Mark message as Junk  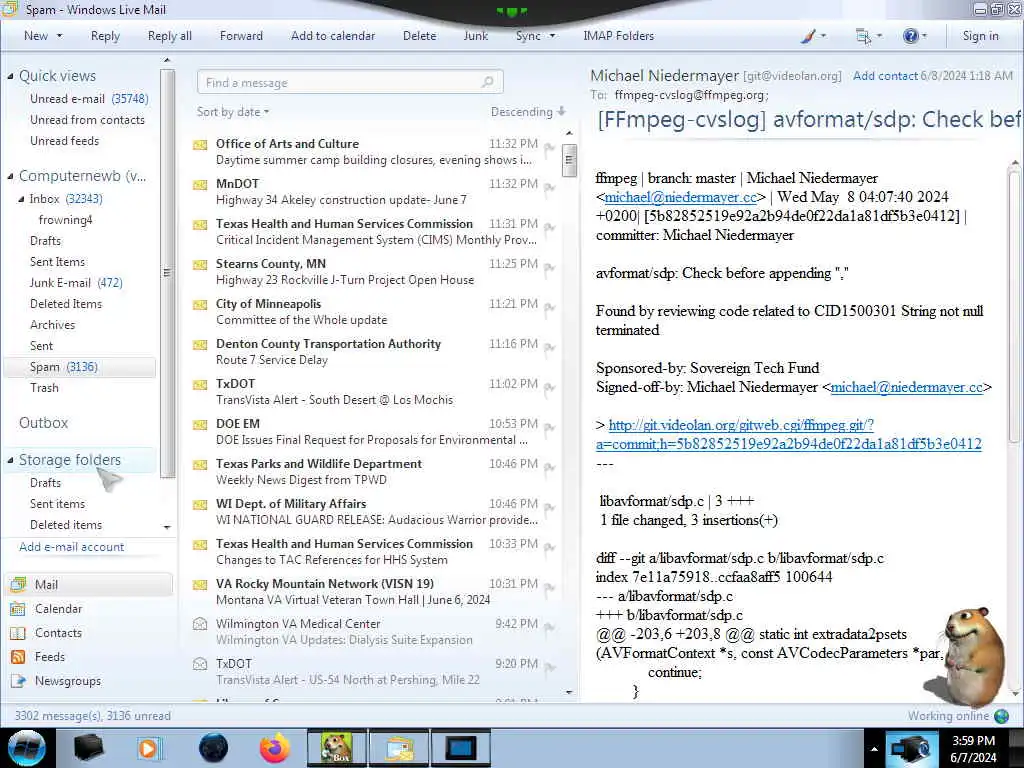[475, 36]
